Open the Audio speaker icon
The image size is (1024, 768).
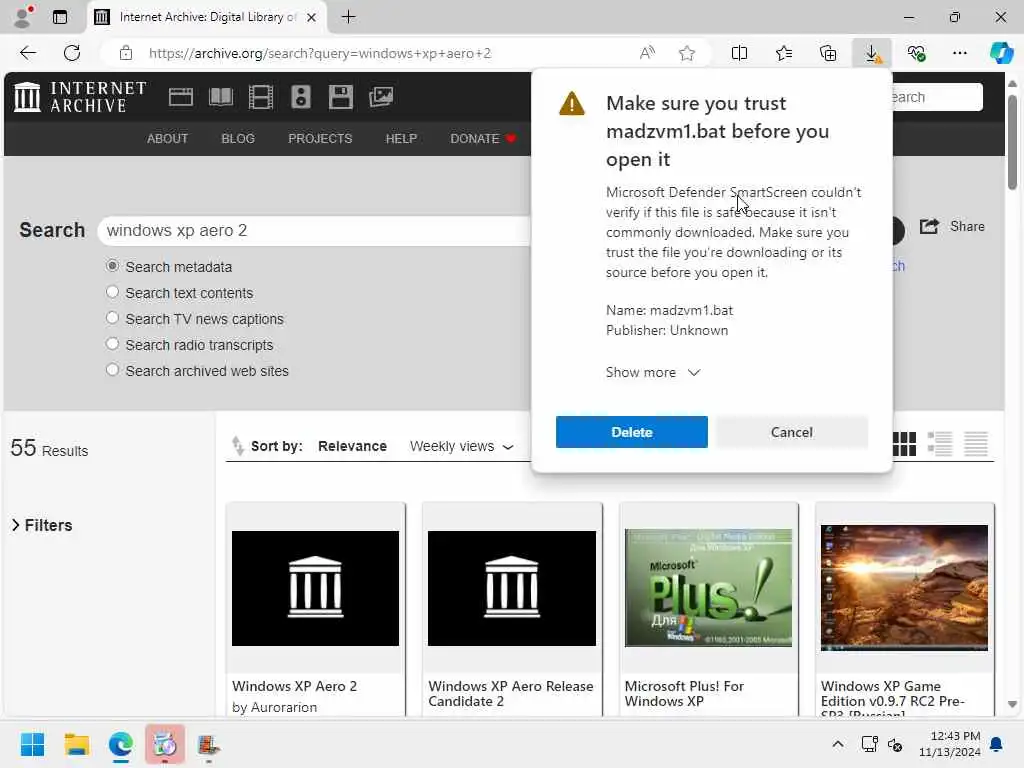(x=301, y=97)
